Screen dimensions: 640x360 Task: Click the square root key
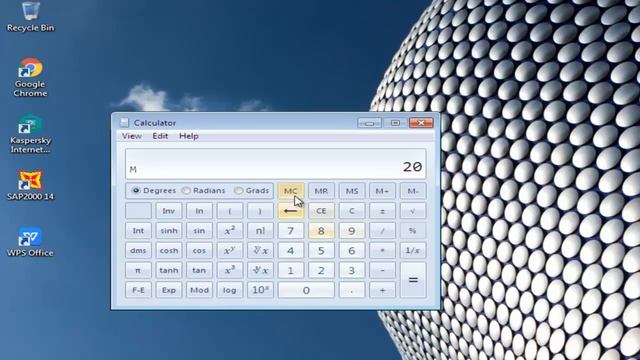(x=413, y=211)
